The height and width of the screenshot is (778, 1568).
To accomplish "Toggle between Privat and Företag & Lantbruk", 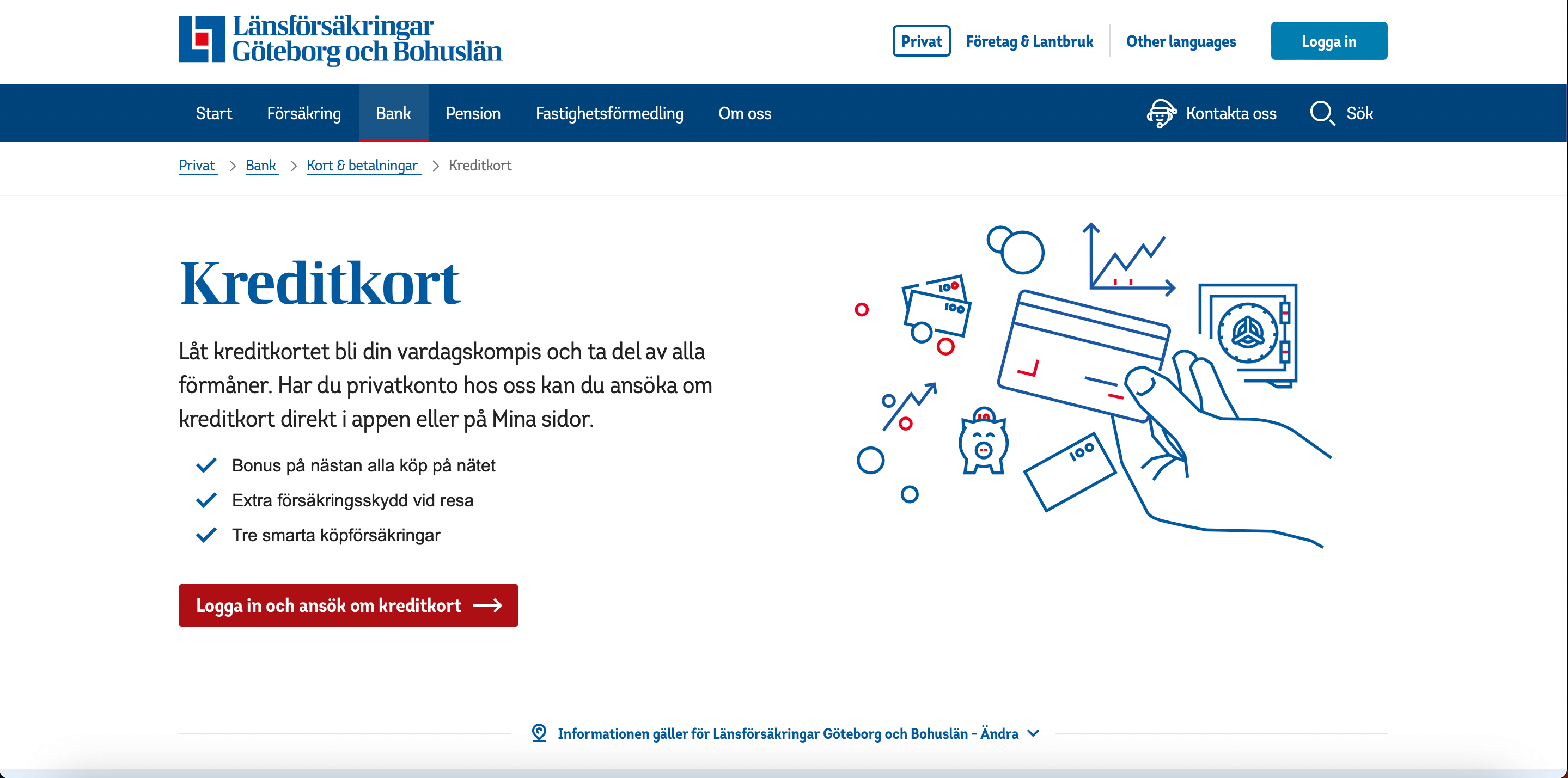I will [x=1029, y=41].
